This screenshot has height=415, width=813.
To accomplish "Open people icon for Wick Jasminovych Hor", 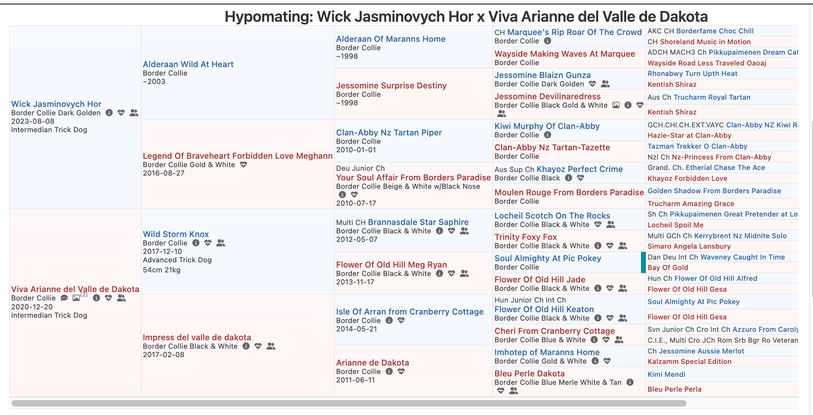I will pos(134,113).
